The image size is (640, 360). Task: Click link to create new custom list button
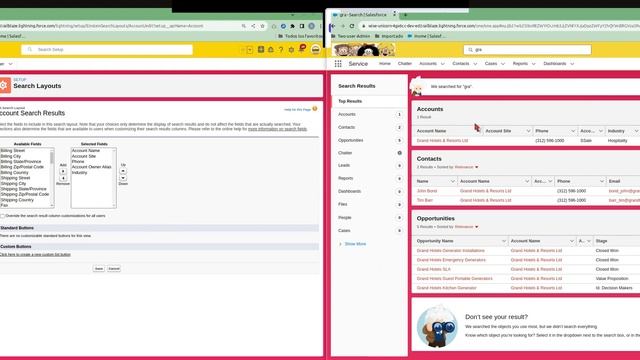[35, 254]
